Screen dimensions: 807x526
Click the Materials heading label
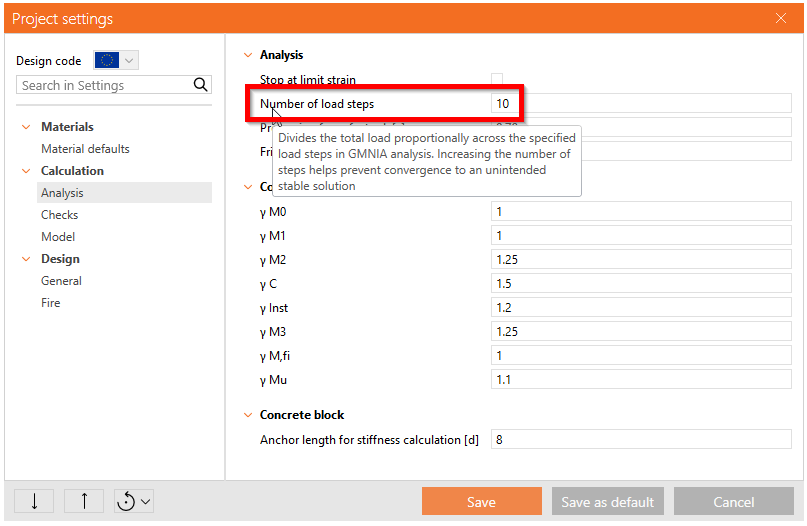(x=67, y=127)
